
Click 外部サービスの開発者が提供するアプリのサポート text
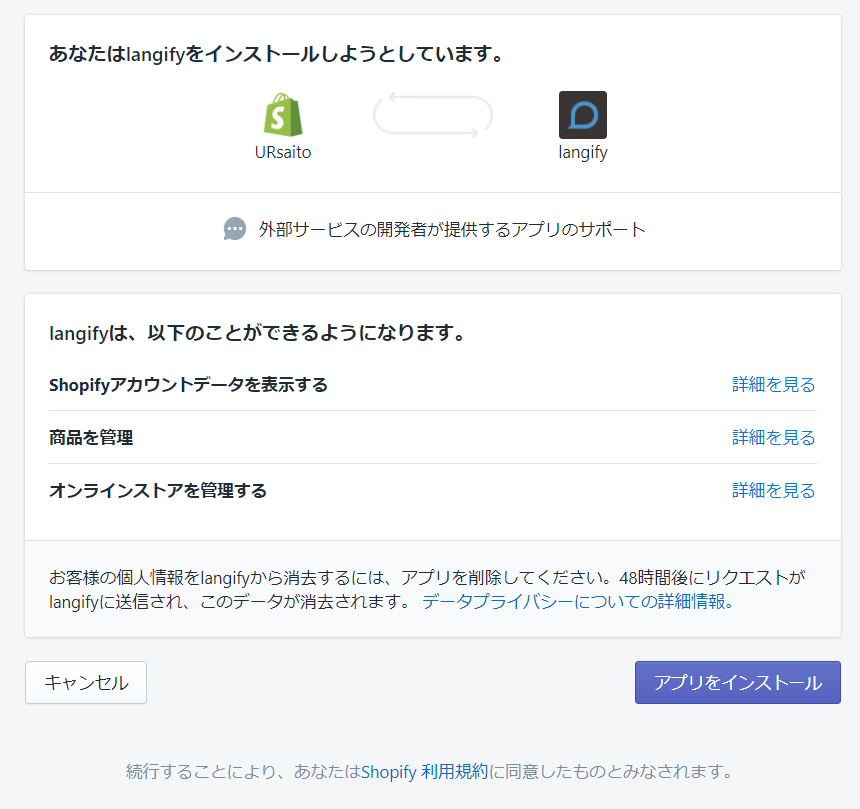(x=452, y=229)
